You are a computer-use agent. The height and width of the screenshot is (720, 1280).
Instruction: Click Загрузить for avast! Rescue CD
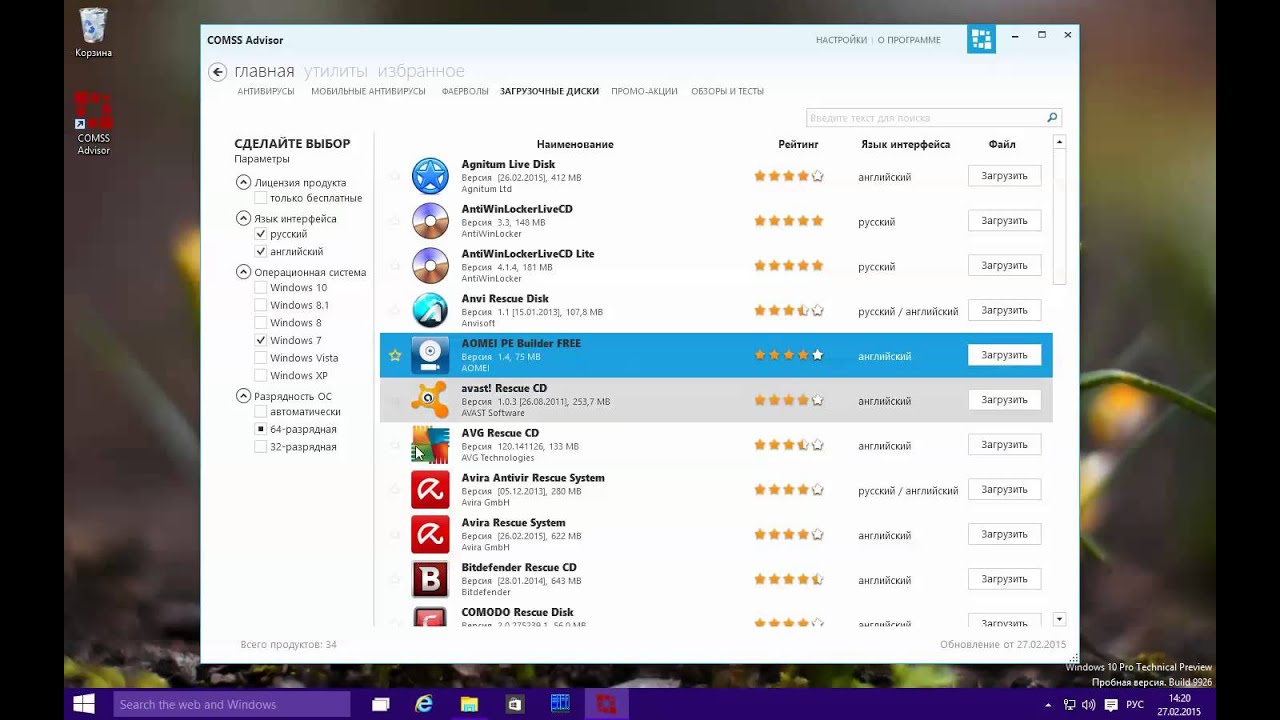[1004, 400]
